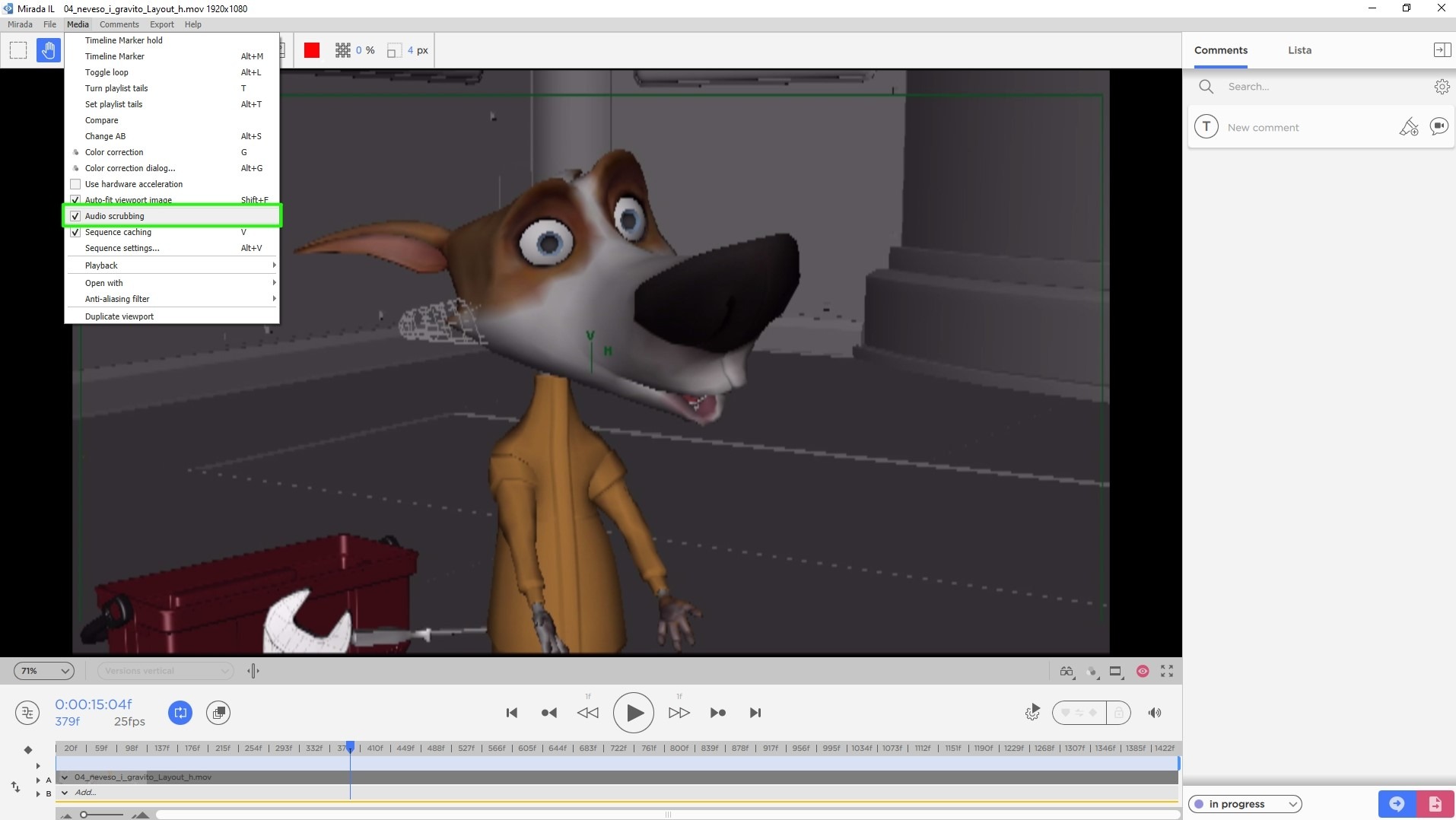Open the Add... track B chevron
Image resolution: width=1456 pixels, height=820 pixels.
pos(65,793)
